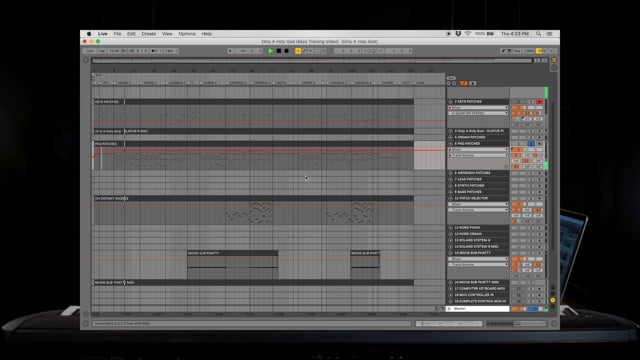
Task: Click the Tap tempo button
Action: (x=102, y=51)
